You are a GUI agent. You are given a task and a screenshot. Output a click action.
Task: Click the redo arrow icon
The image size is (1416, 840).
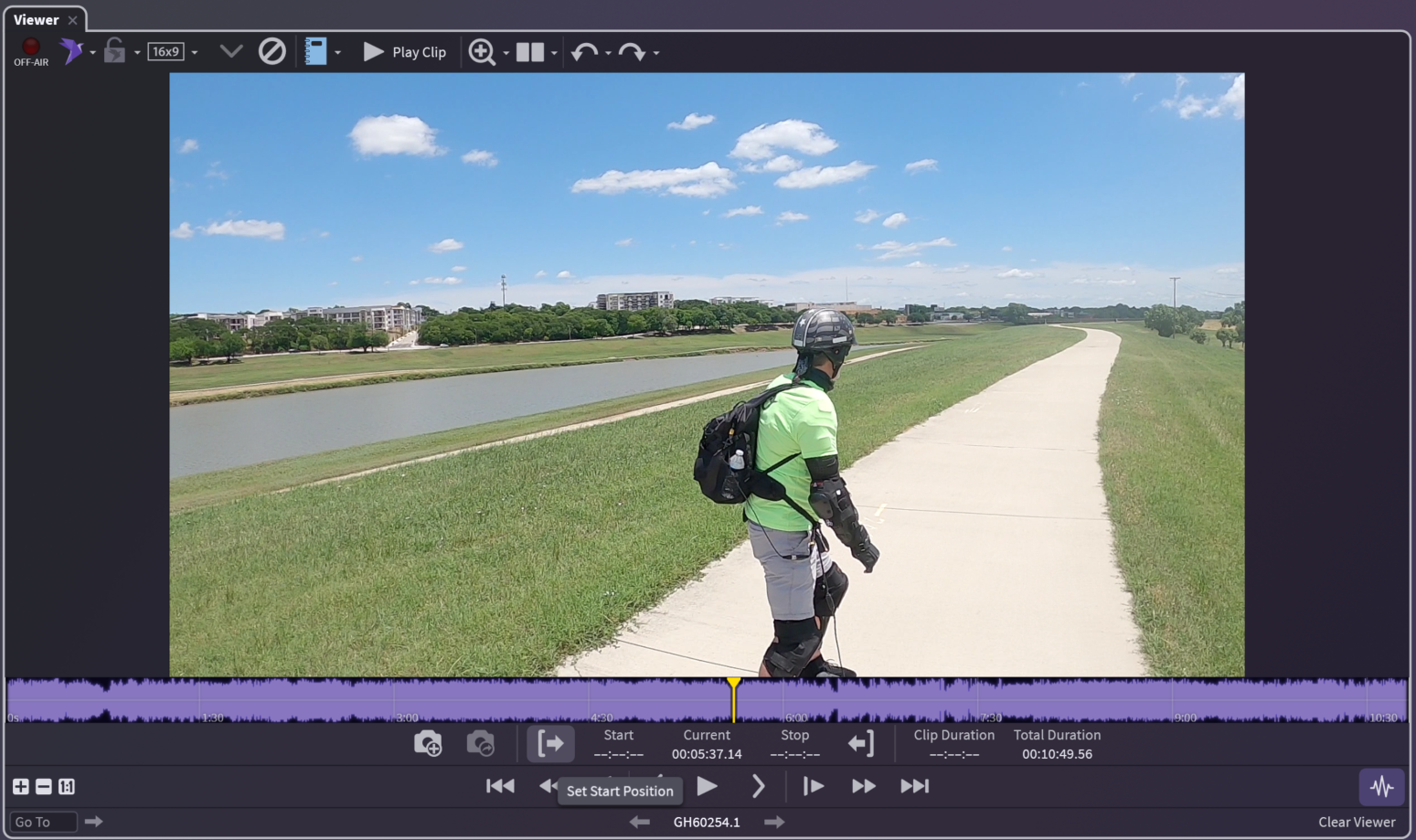[x=632, y=52]
